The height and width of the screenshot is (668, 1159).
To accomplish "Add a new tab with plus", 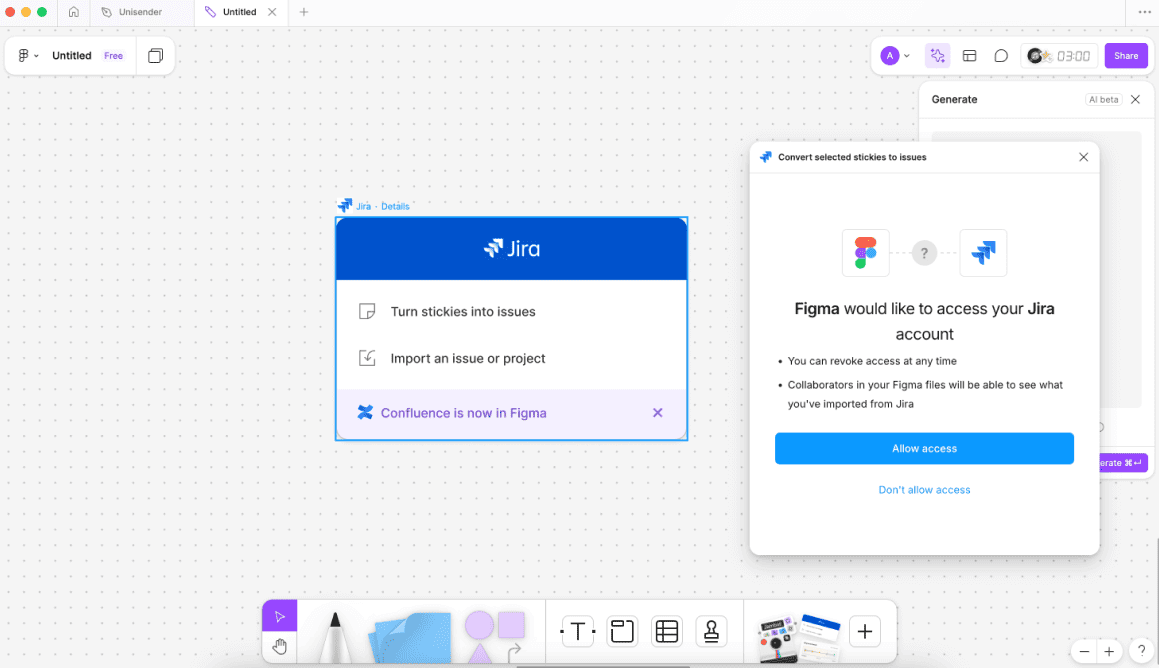I will click(x=304, y=12).
